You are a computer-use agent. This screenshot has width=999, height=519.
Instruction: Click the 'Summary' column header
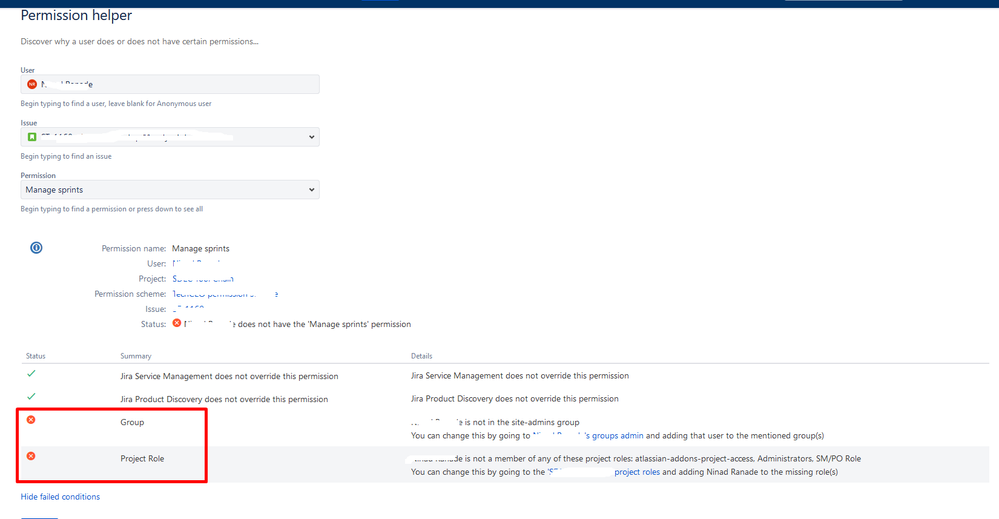tap(136, 356)
